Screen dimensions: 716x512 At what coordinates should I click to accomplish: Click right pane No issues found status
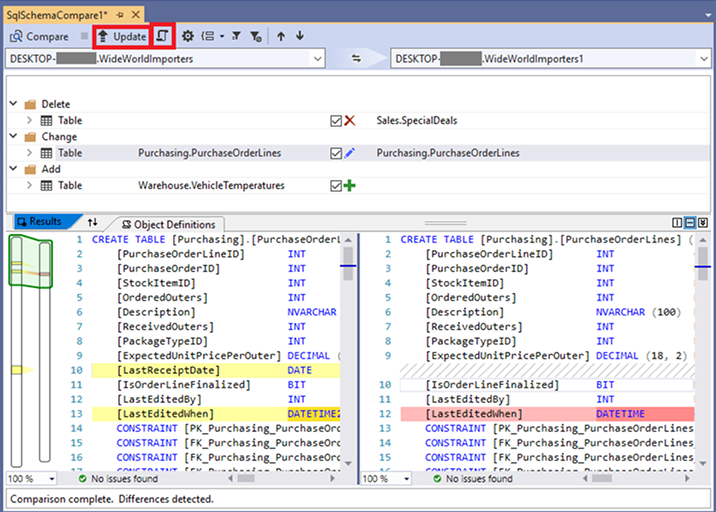473,479
